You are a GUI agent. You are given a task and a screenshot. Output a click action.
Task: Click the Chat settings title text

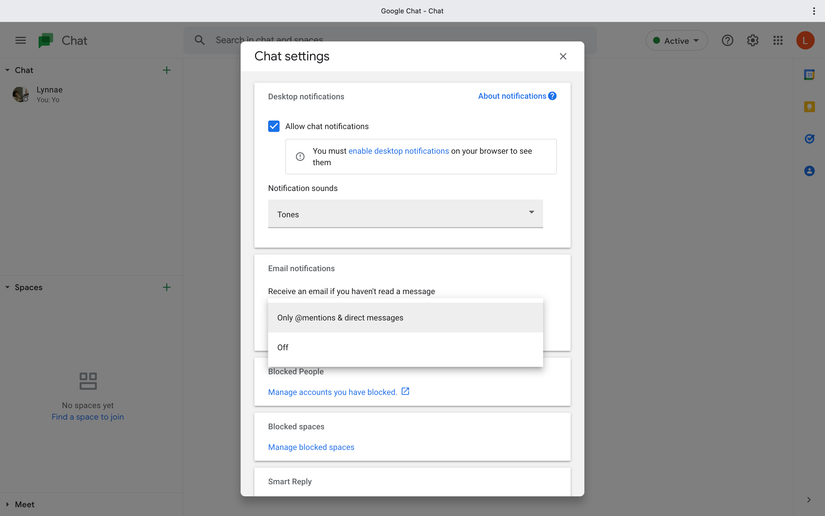tap(292, 56)
